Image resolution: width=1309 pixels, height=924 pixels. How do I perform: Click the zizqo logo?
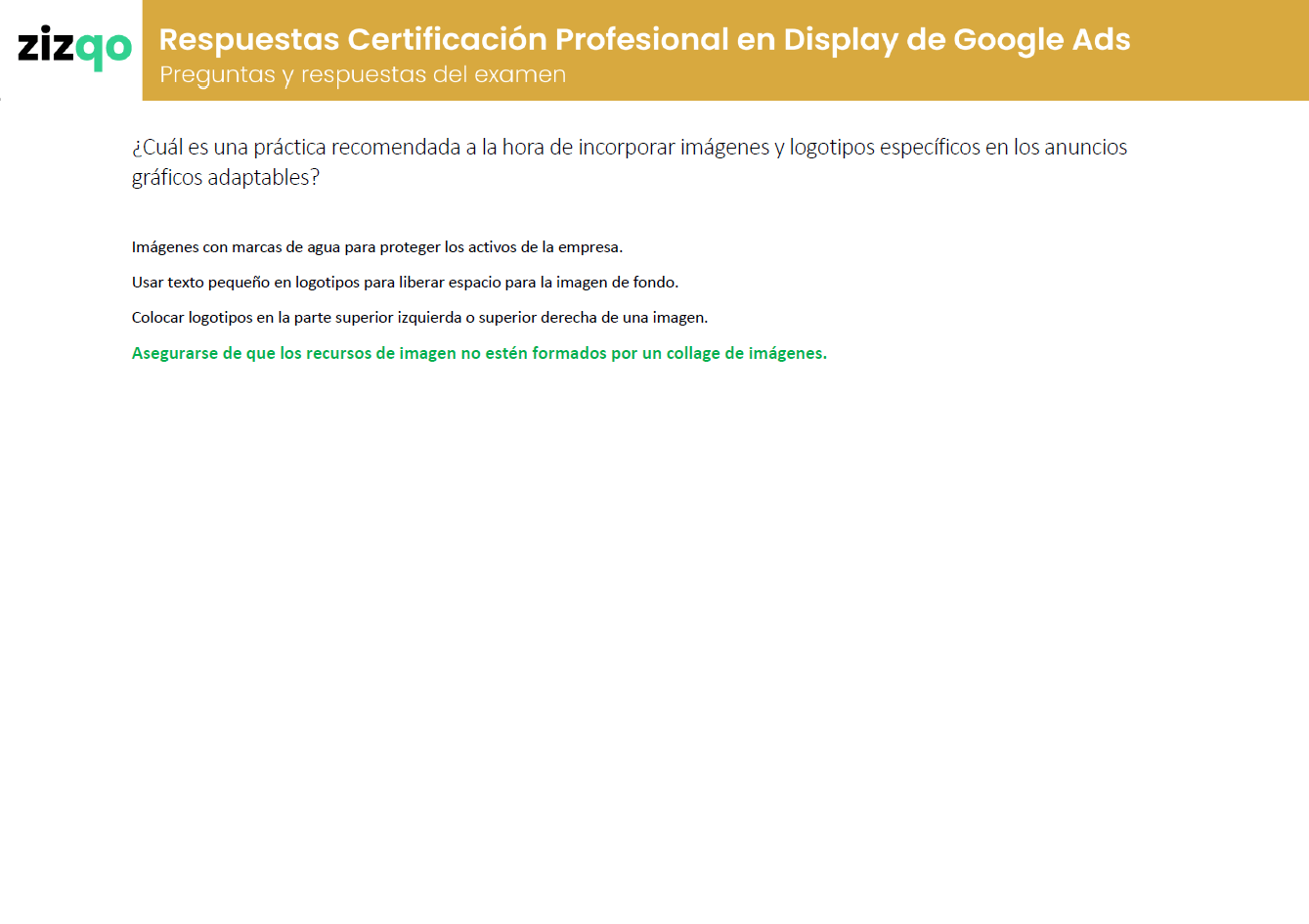click(74, 47)
